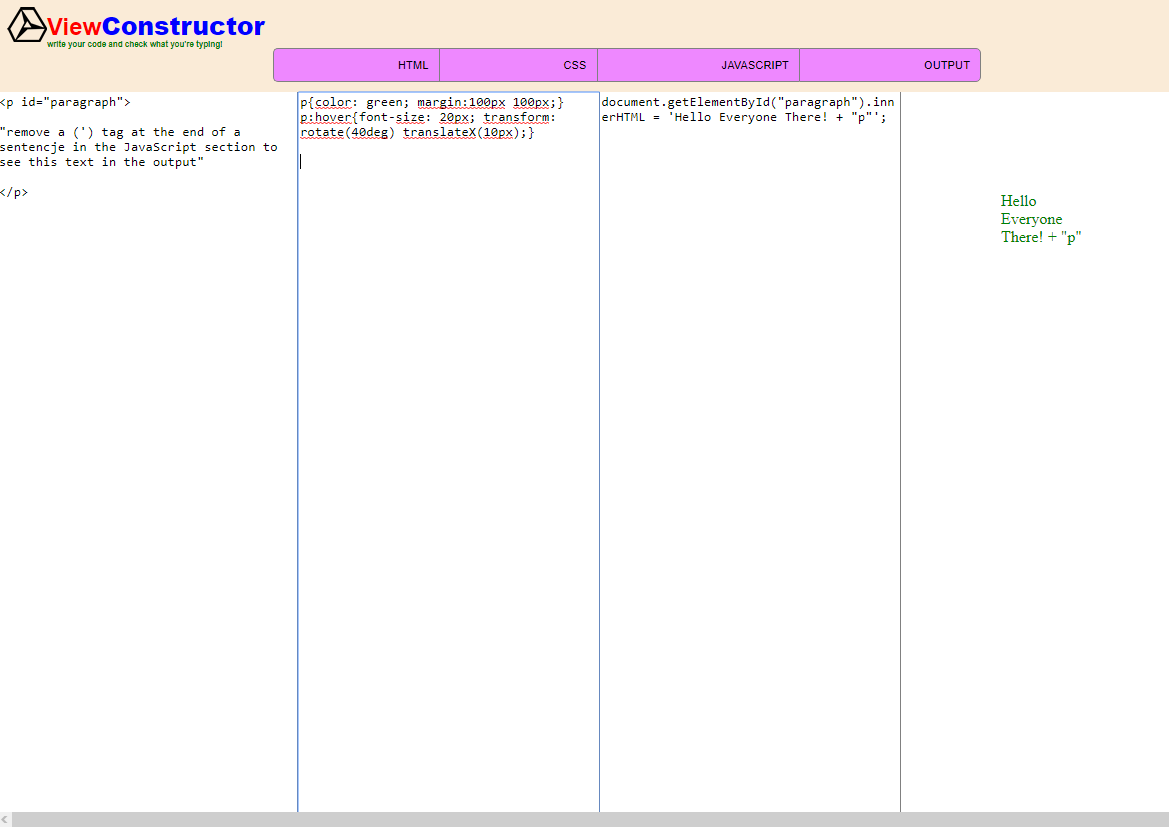The width and height of the screenshot is (1169, 827).
Task: Click 'document.getElementById' line in JavaScript
Action: pyautogui.click(x=748, y=102)
